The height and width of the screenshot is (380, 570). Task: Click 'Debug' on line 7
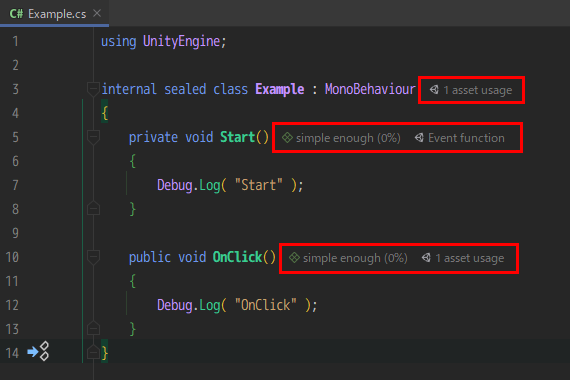coord(174,185)
